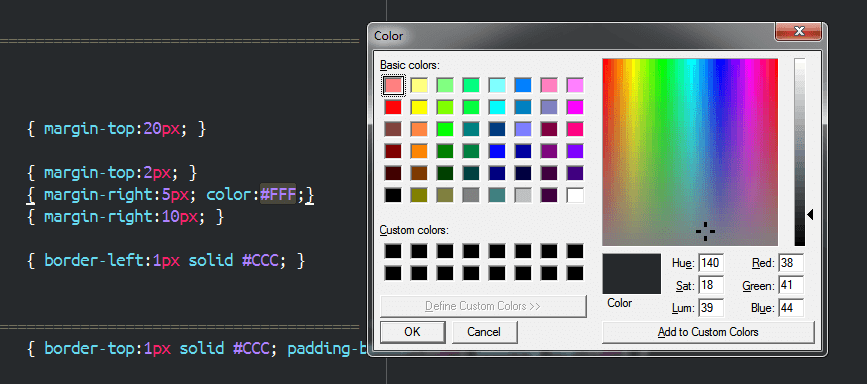
Task: Select the pale yellow swatch in top row
Action: (419, 85)
